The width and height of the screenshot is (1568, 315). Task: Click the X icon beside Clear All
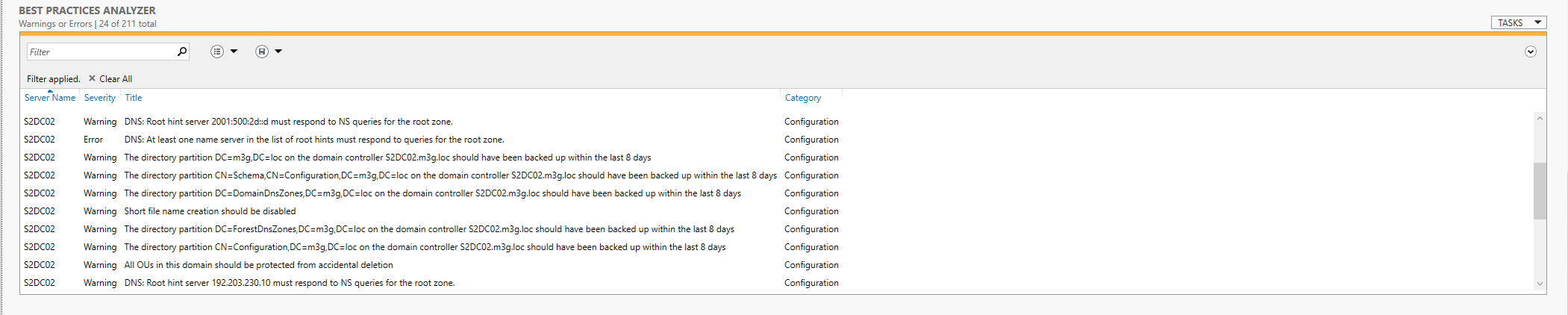coord(92,78)
